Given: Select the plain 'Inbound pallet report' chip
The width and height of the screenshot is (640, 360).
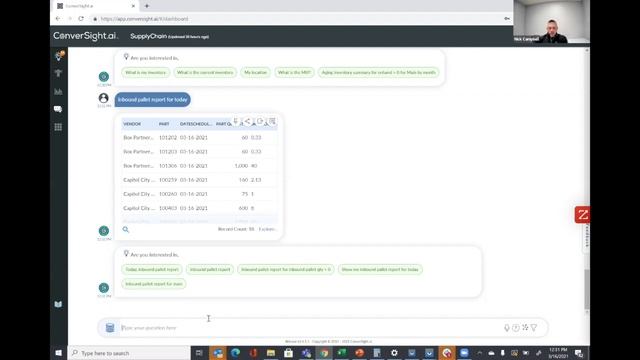Looking at the screenshot, I should (210, 269).
